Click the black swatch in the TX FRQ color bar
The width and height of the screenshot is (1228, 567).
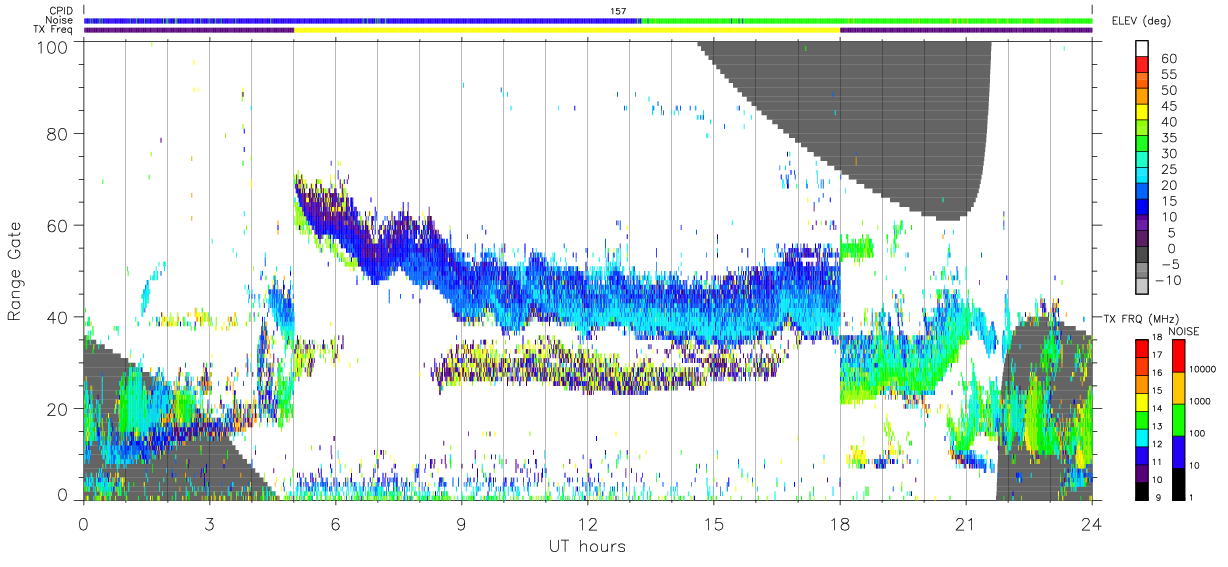(1142, 491)
